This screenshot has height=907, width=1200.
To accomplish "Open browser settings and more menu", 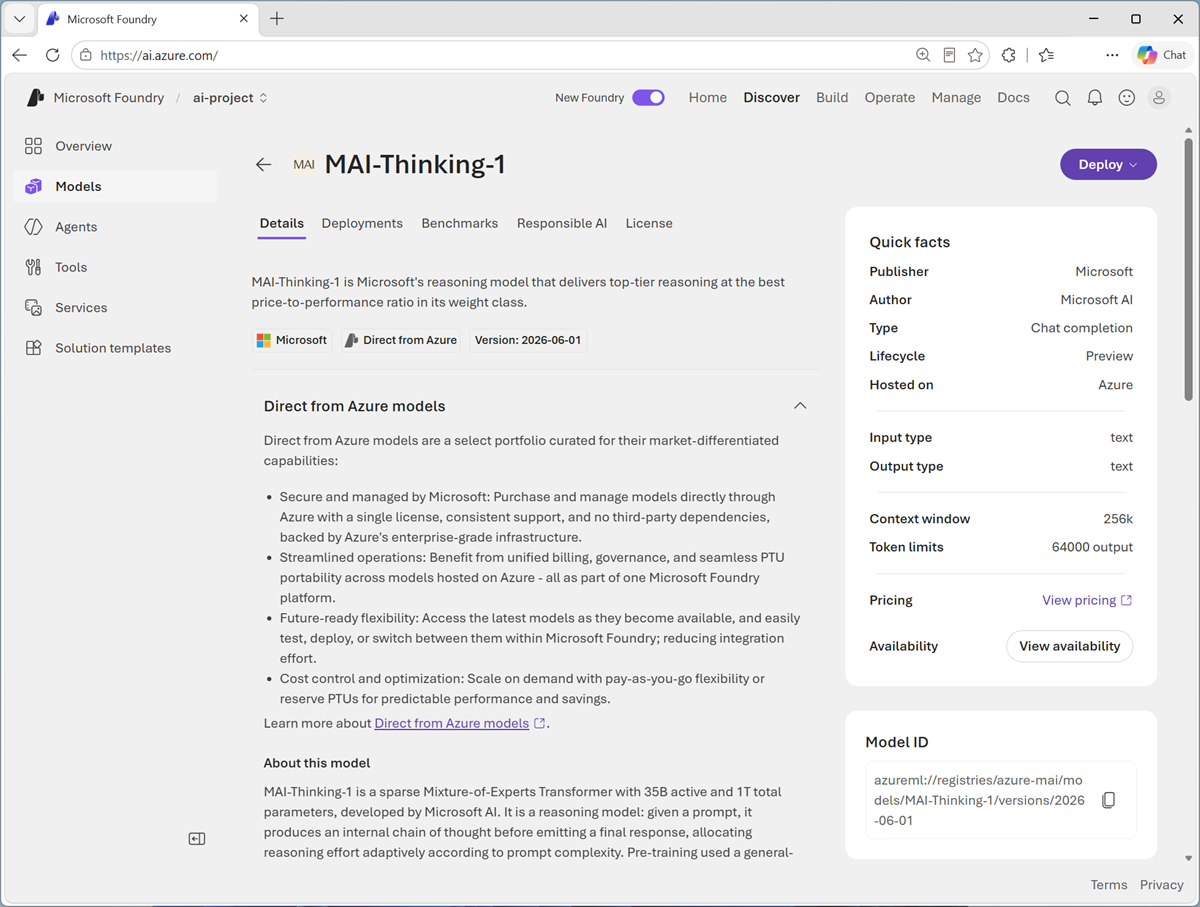I will (x=1112, y=56).
